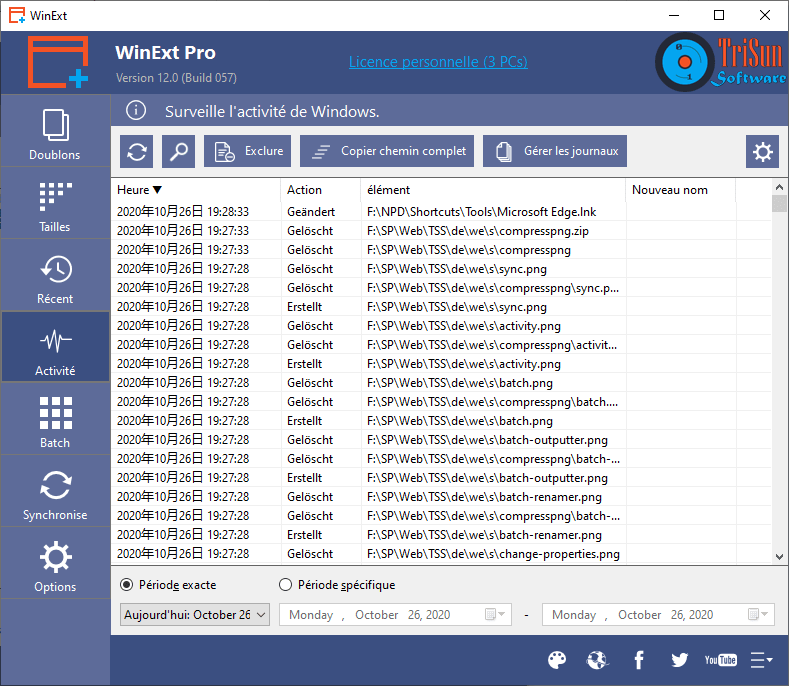Select the Activité sidebar section
Screen dimensions: 789x686
[x=55, y=348]
